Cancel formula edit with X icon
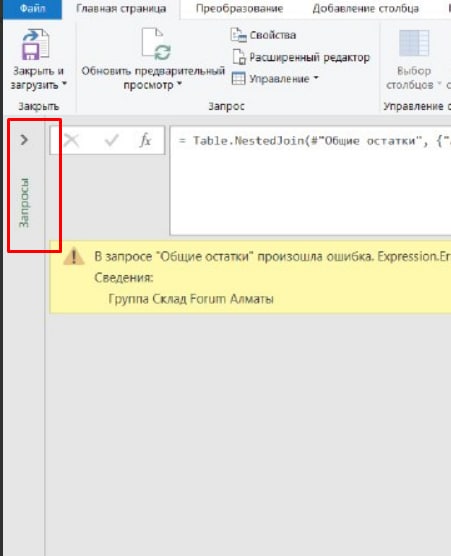The height and width of the screenshot is (556, 451). [72, 140]
